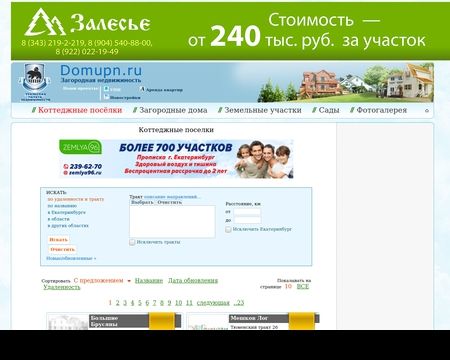Sort the list by Название
Viewport: 450px width, 360px height.
tap(149, 280)
